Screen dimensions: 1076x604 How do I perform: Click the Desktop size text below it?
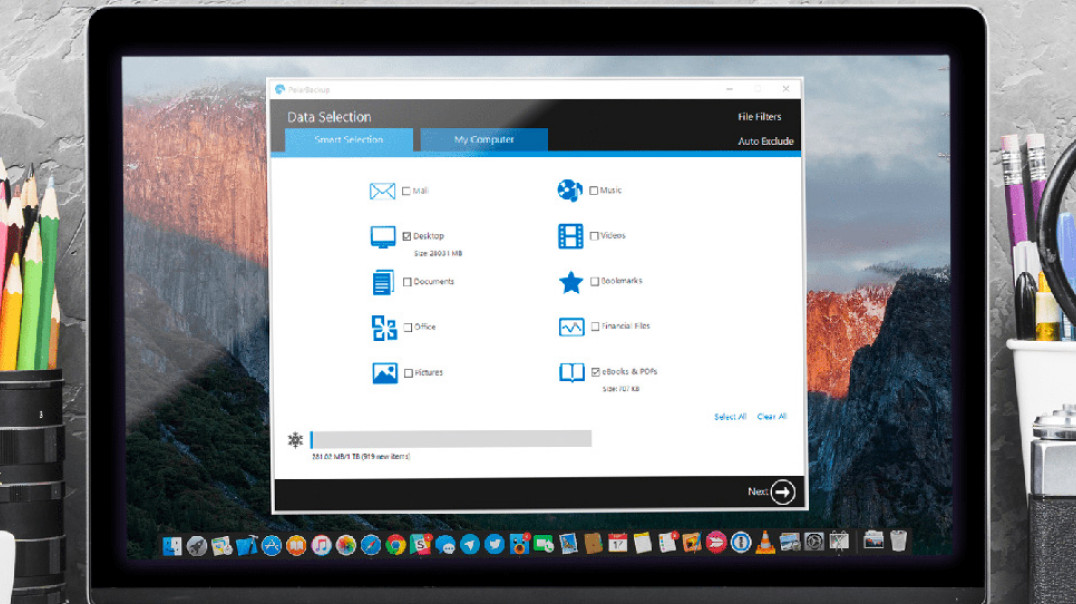(x=438, y=253)
